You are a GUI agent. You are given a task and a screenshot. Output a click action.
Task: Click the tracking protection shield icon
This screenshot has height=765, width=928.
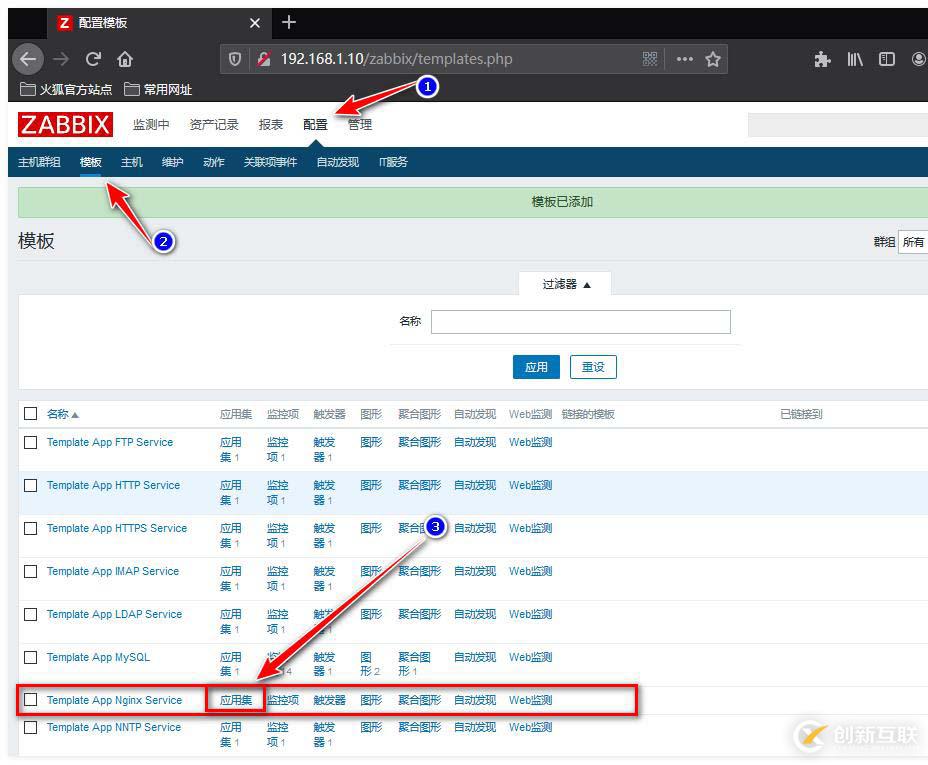tap(235, 59)
